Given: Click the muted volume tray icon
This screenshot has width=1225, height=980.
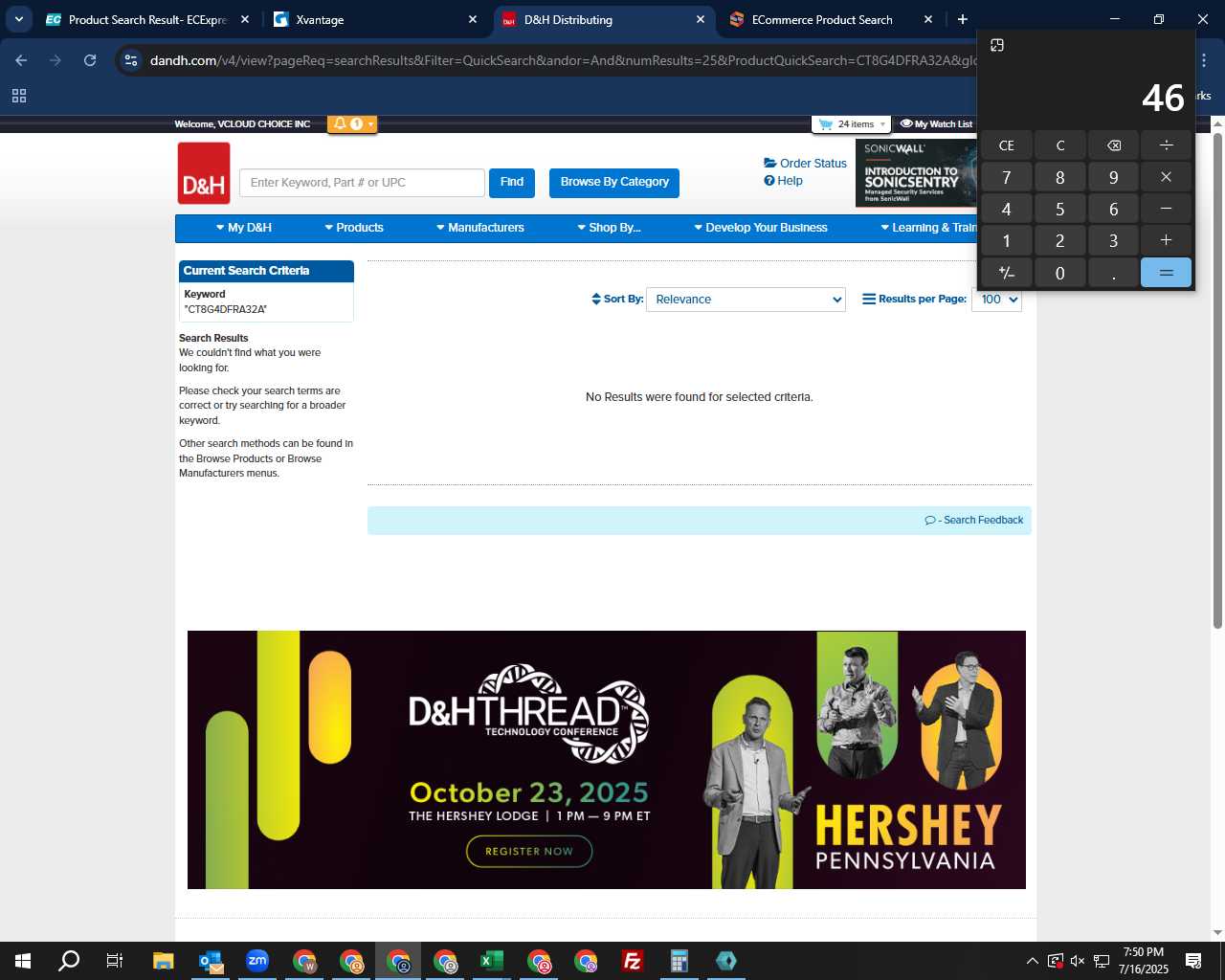Looking at the screenshot, I should 1078,961.
